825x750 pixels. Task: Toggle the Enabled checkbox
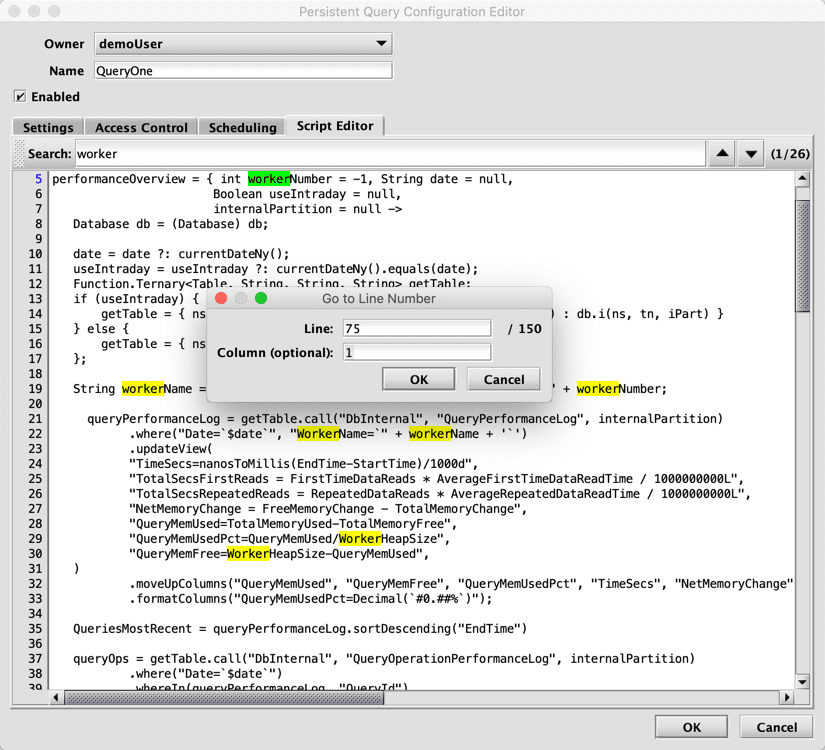[x=20, y=97]
